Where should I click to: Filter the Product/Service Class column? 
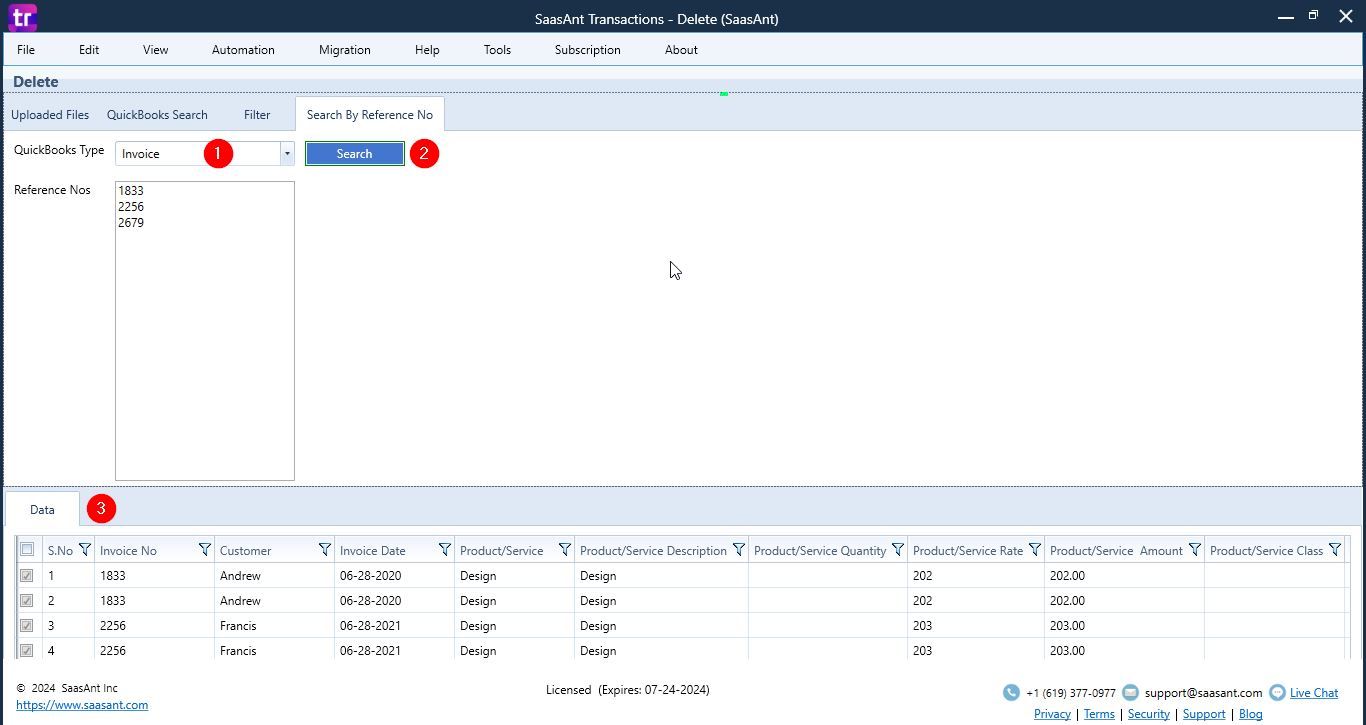tap(1335, 550)
